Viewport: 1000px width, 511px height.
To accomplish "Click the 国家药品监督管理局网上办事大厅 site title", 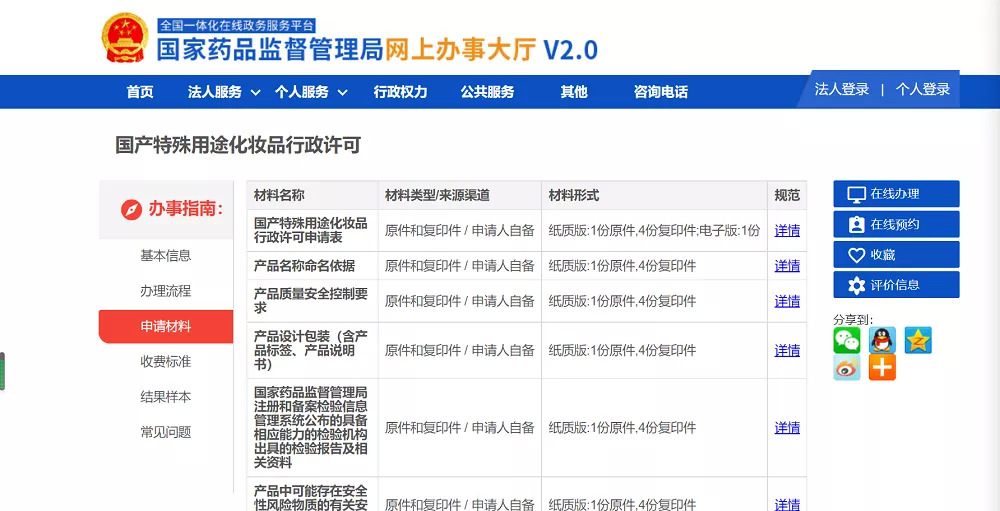I will click(x=377, y=50).
